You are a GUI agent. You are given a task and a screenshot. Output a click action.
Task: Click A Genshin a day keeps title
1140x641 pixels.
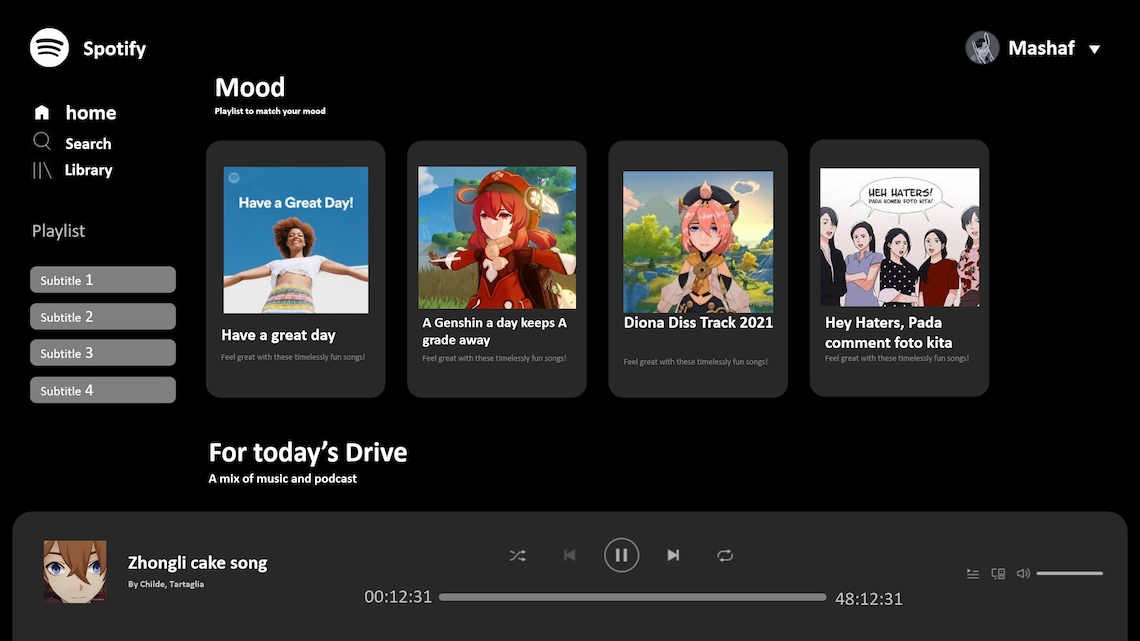tap(494, 331)
